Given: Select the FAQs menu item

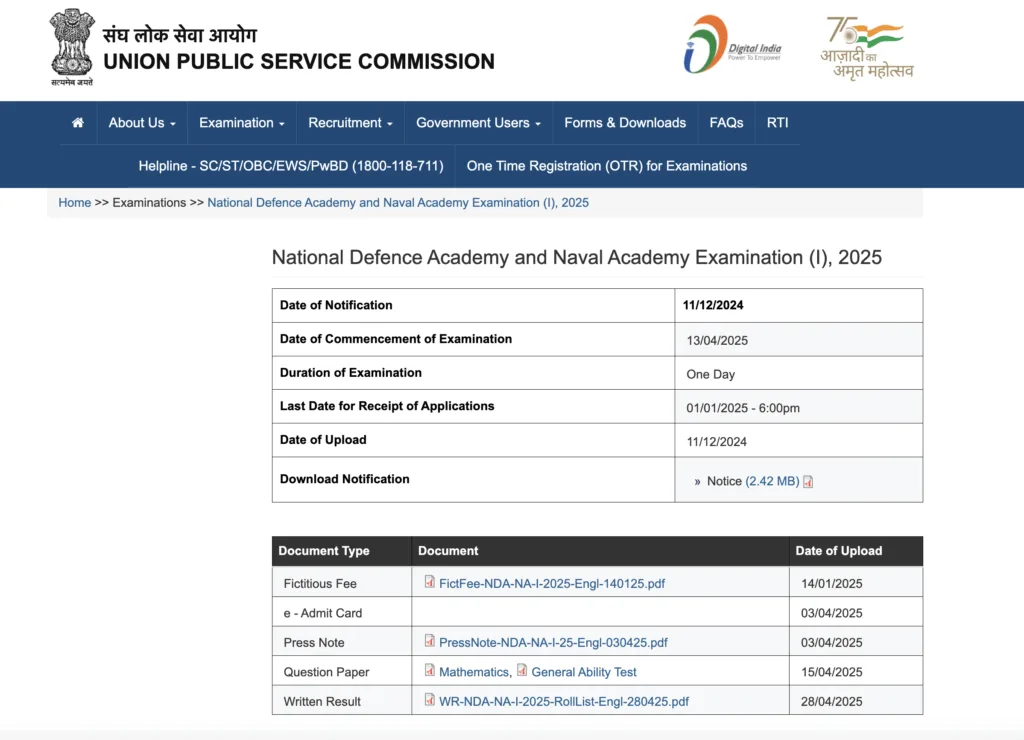Looking at the screenshot, I should pyautogui.click(x=726, y=122).
